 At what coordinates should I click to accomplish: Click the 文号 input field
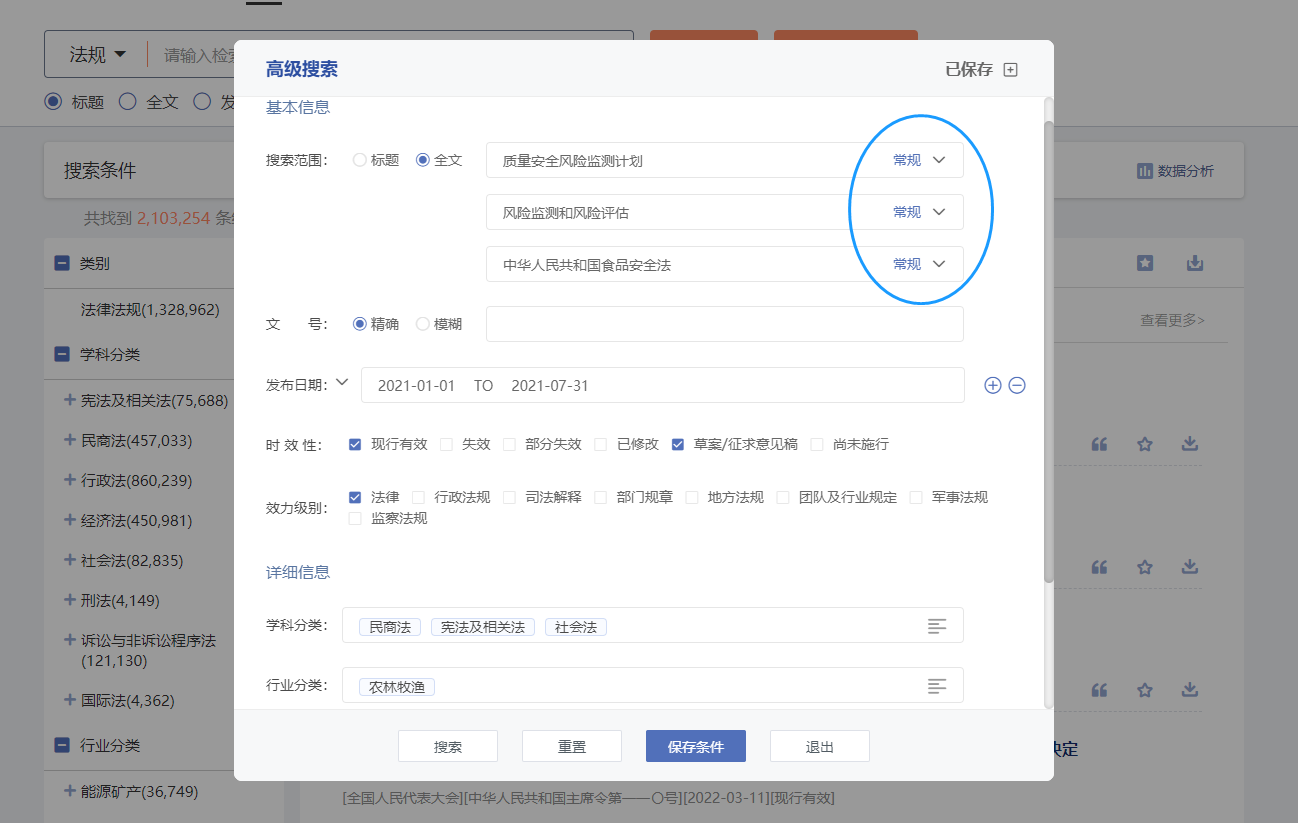(x=724, y=324)
